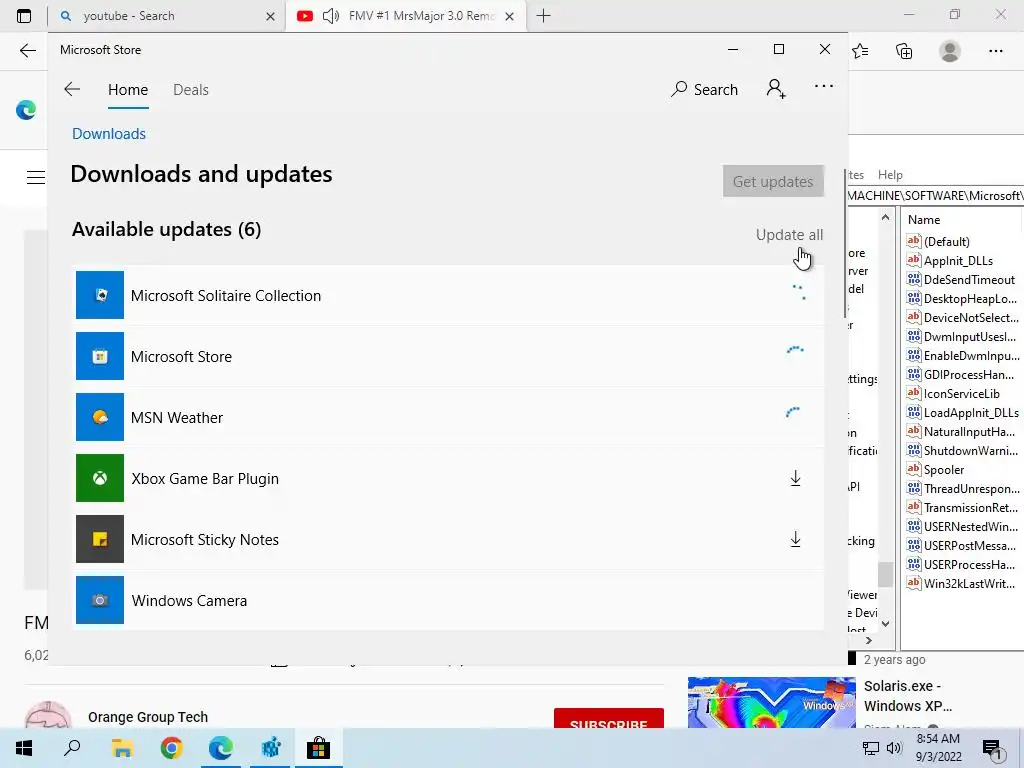Open a new Edge tab
Image resolution: width=1024 pixels, height=768 pixels.
point(543,16)
